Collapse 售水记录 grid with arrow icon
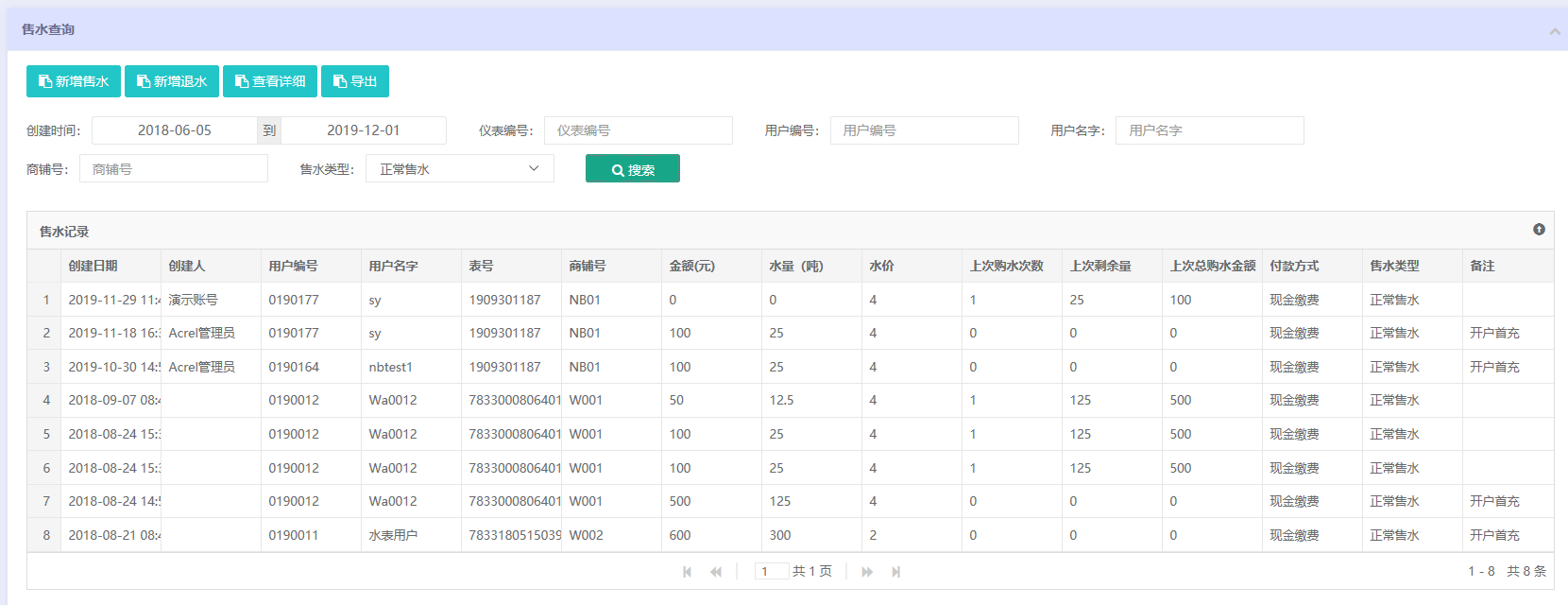 point(1539,230)
